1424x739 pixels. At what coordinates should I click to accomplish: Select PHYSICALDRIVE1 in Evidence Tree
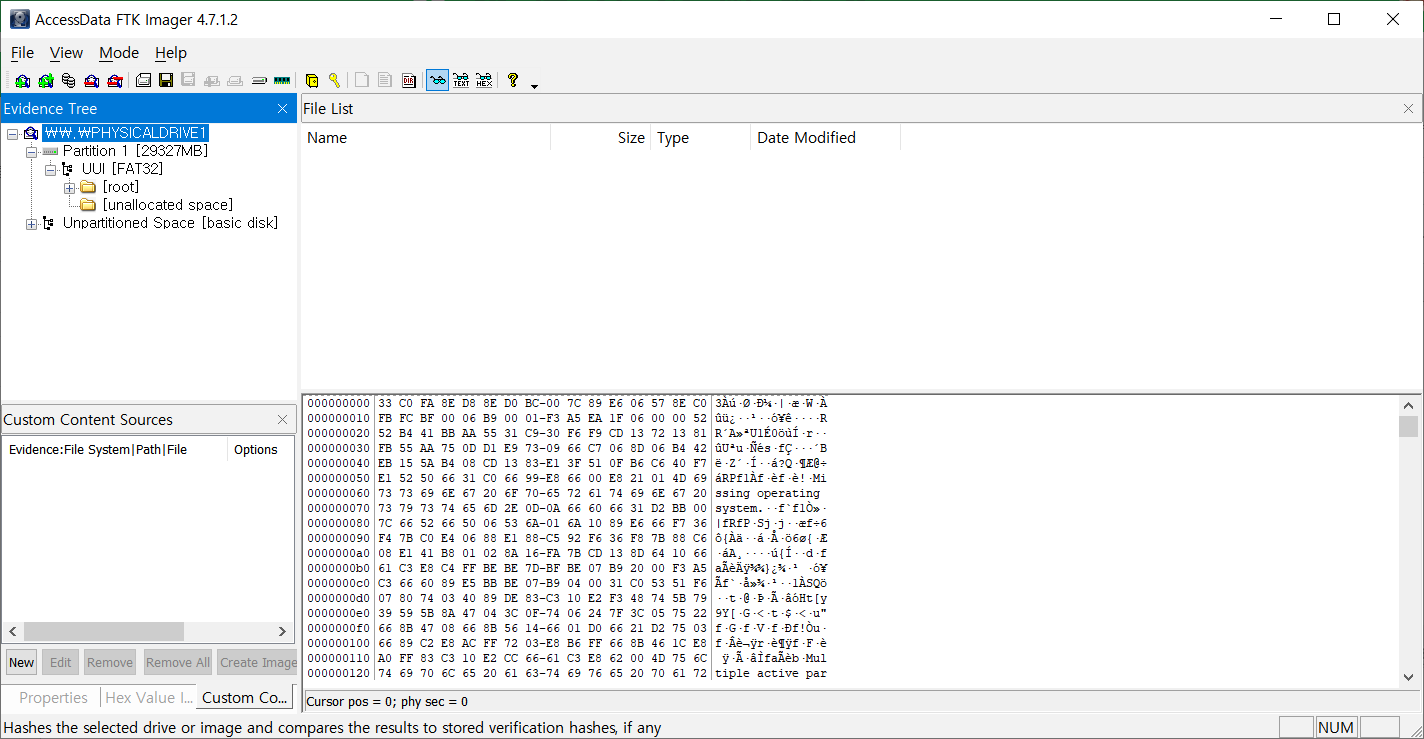(126, 133)
